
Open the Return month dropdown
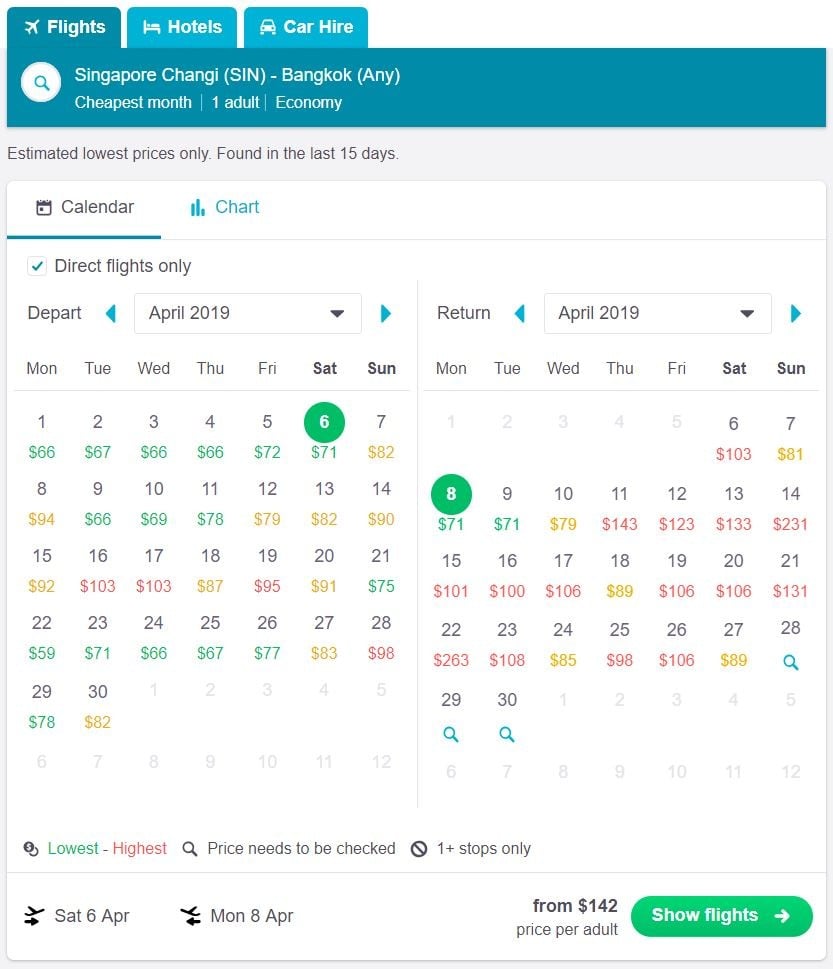click(657, 313)
